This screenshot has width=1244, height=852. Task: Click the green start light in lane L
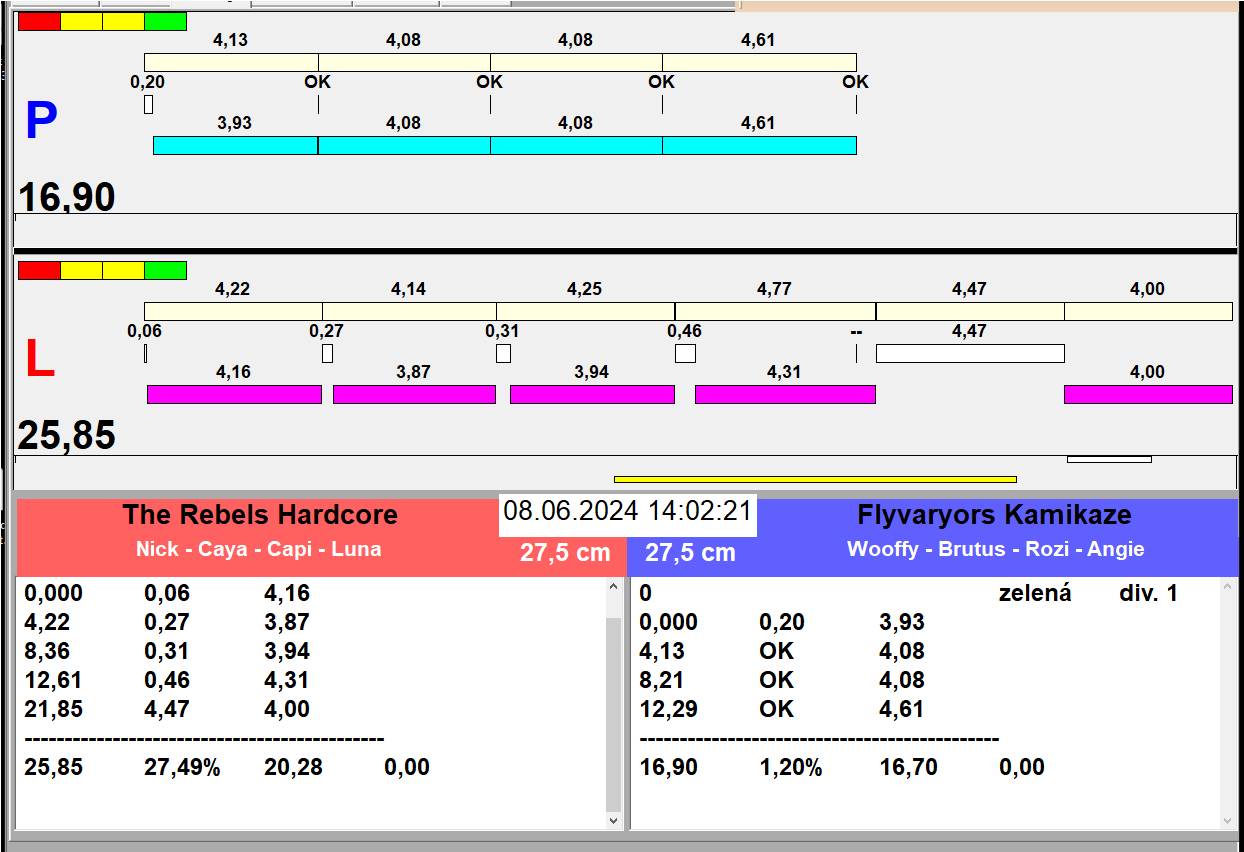pyautogui.click(x=165, y=270)
